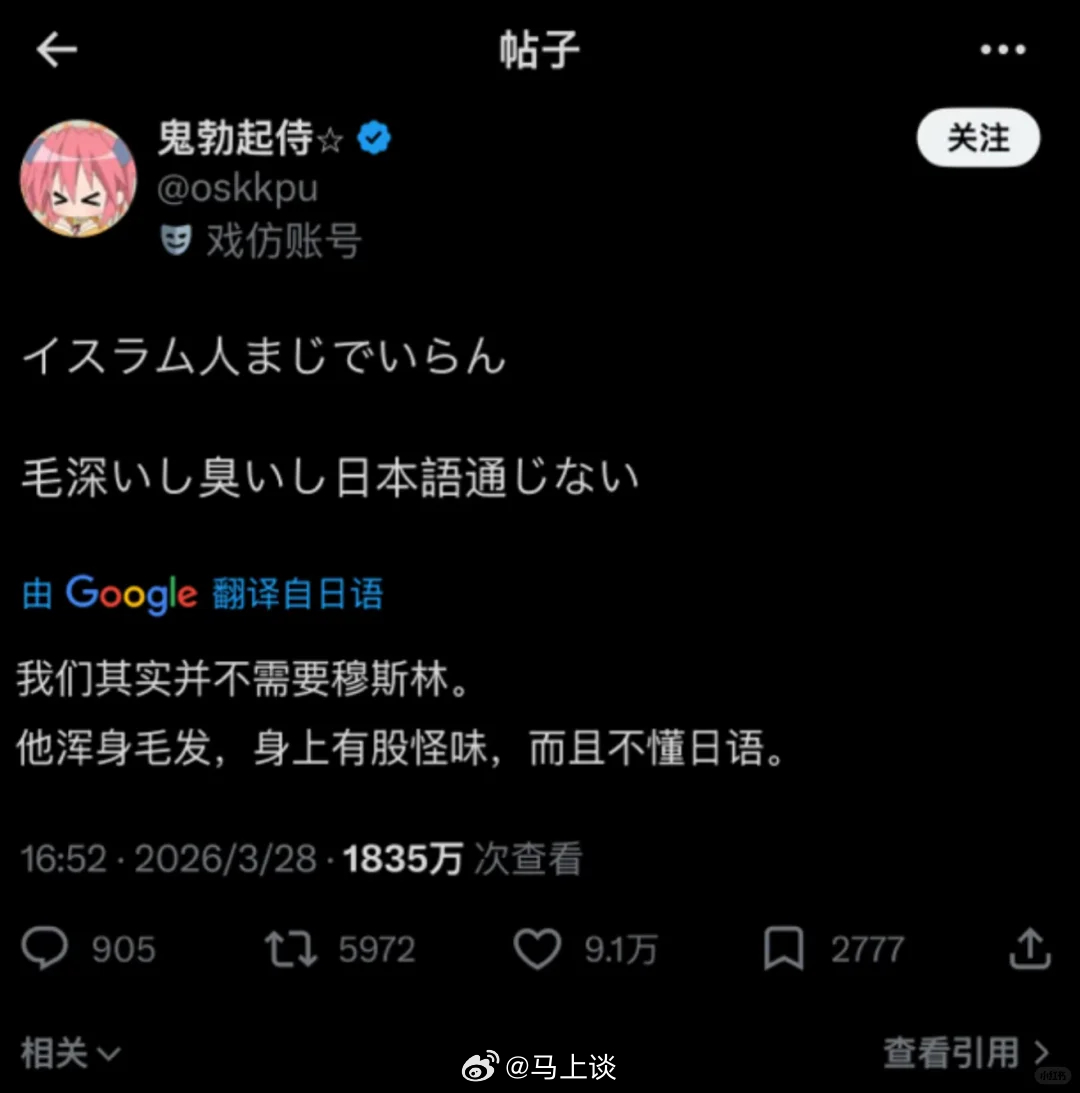The width and height of the screenshot is (1080, 1093).
Task: Follow the account with the 关注 button
Action: coord(978,137)
